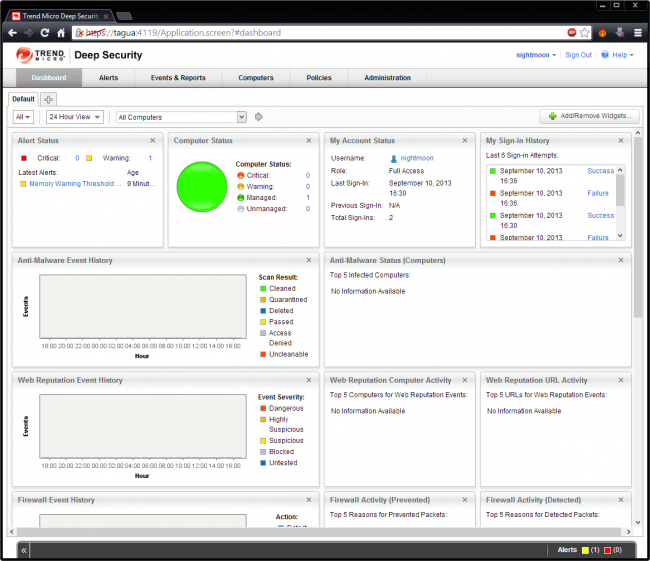Open the All tag filter dropdown
Image resolution: width=650 pixels, height=561 pixels.
(x=23, y=117)
